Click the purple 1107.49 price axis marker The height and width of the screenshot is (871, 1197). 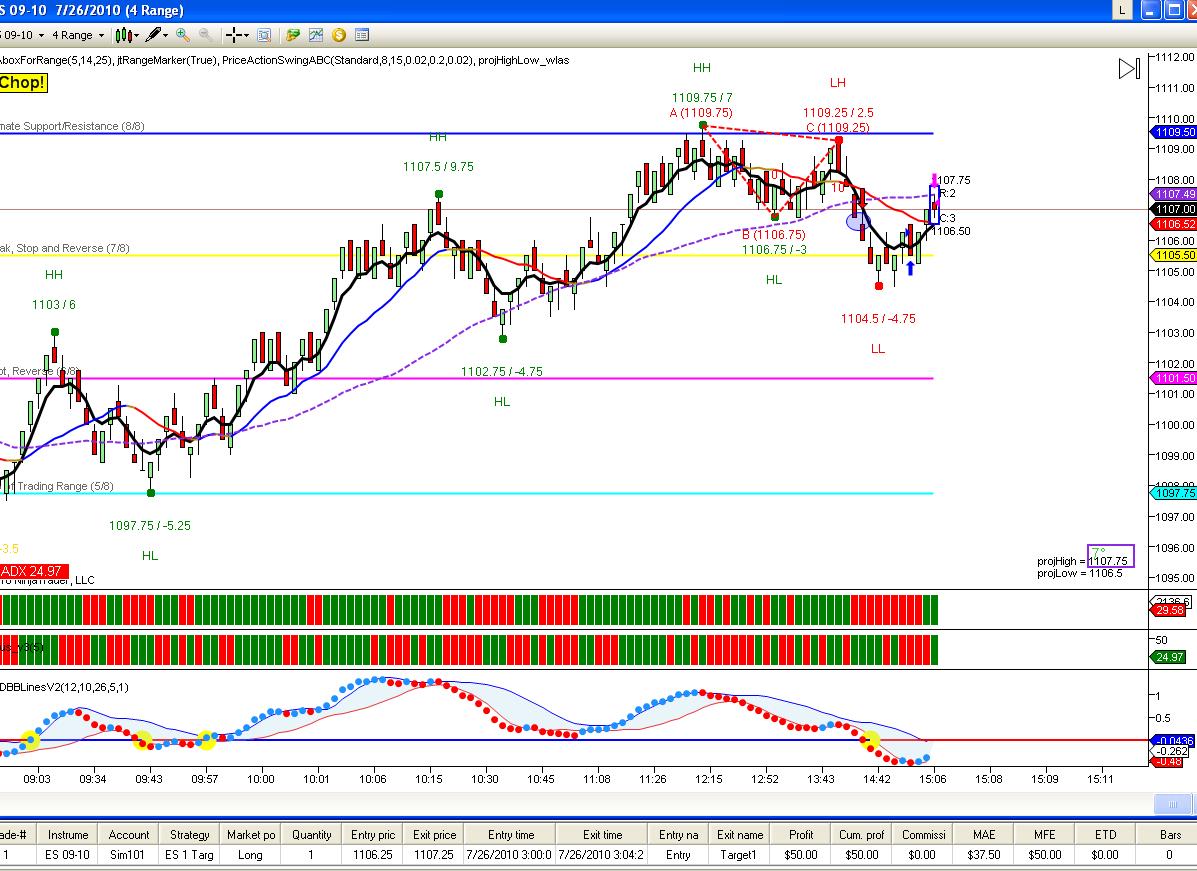(1173, 194)
